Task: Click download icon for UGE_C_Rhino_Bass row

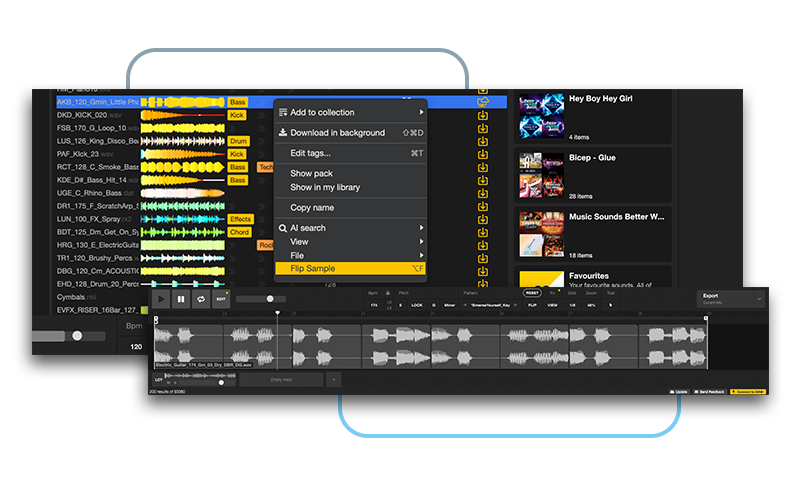Action: pos(483,193)
